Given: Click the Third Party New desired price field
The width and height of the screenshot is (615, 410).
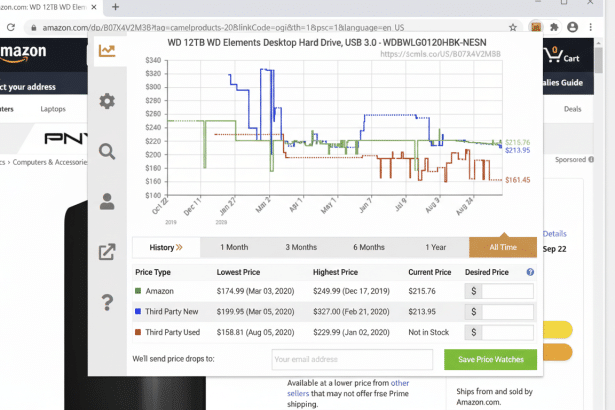Looking at the screenshot, I should coord(508,312).
